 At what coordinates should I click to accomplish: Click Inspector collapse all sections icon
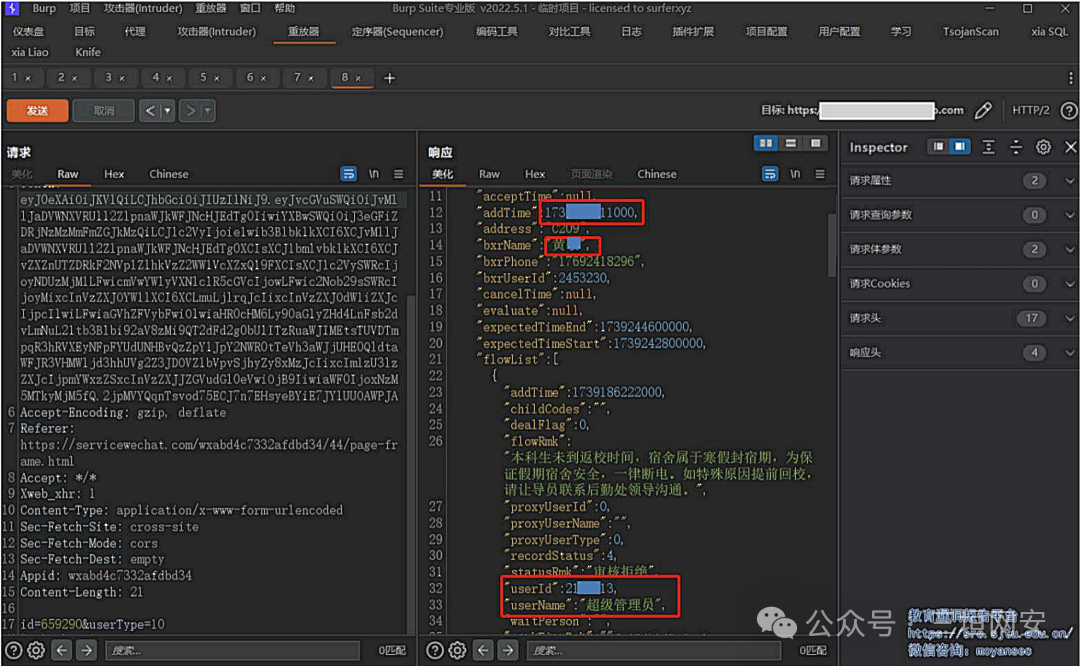1016,147
